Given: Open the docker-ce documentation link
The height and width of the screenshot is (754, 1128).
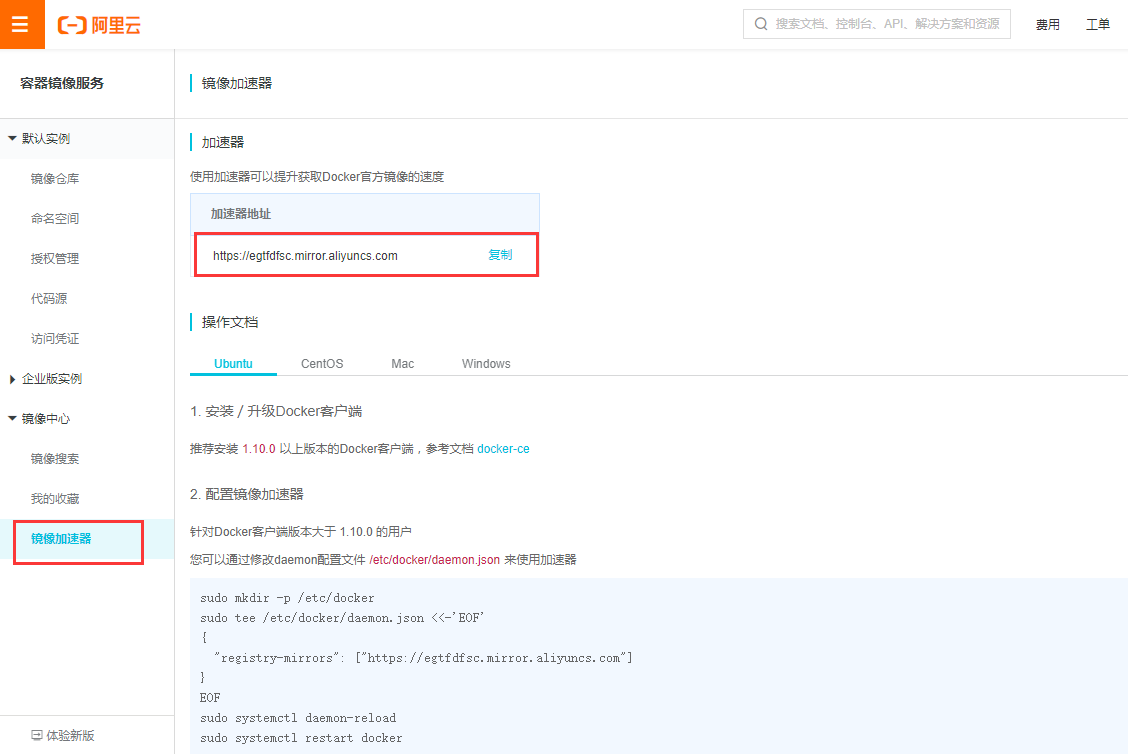Looking at the screenshot, I should point(503,448).
